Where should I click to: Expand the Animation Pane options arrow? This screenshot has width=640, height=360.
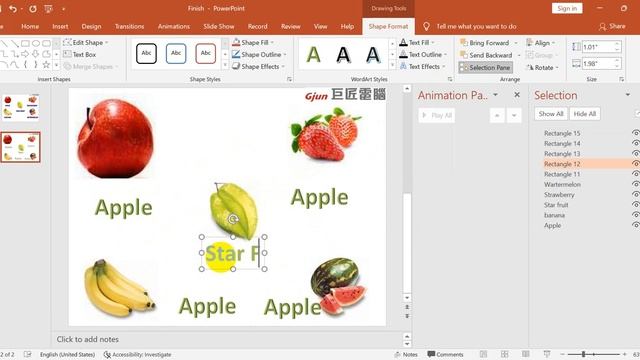tap(496, 95)
